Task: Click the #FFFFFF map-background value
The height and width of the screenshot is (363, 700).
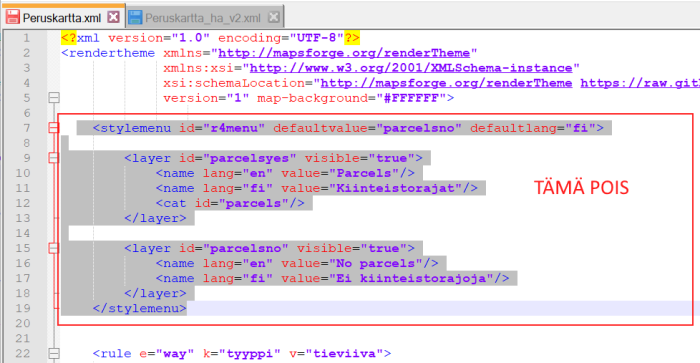Action: tap(411, 98)
